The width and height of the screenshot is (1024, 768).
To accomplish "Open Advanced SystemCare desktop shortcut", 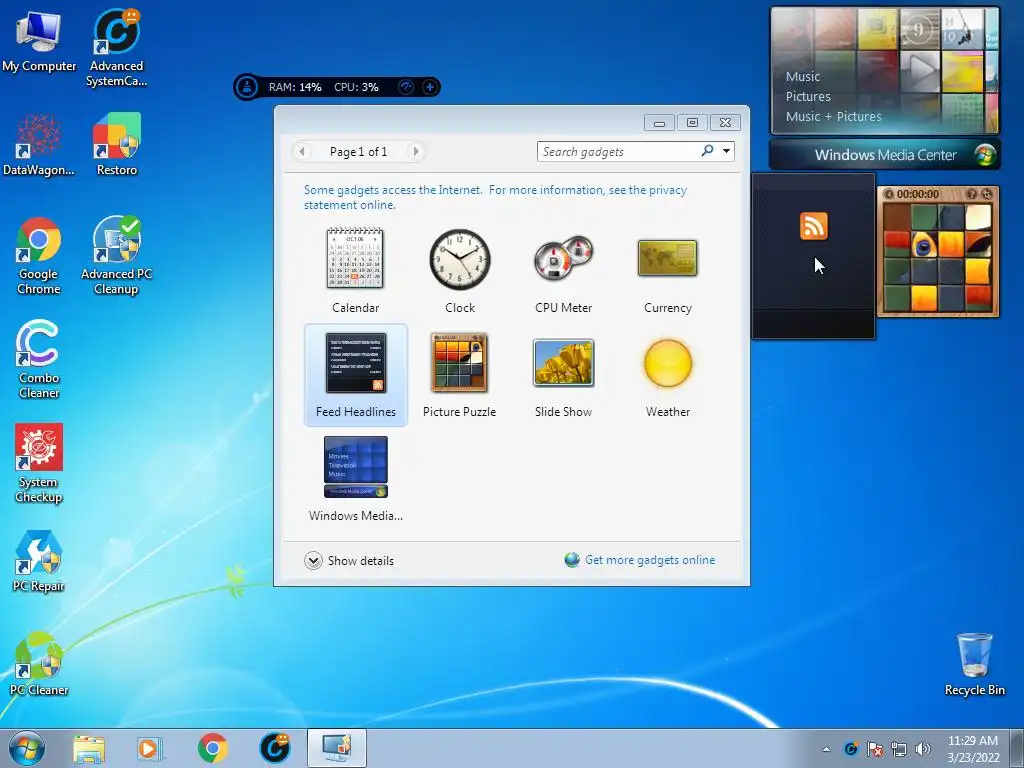I will (x=116, y=48).
